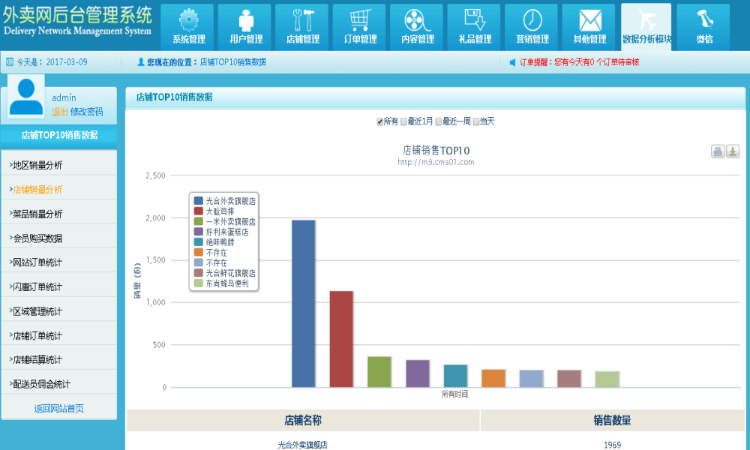
Task: Open 店铺管理 tools icon module
Action: coord(303,27)
